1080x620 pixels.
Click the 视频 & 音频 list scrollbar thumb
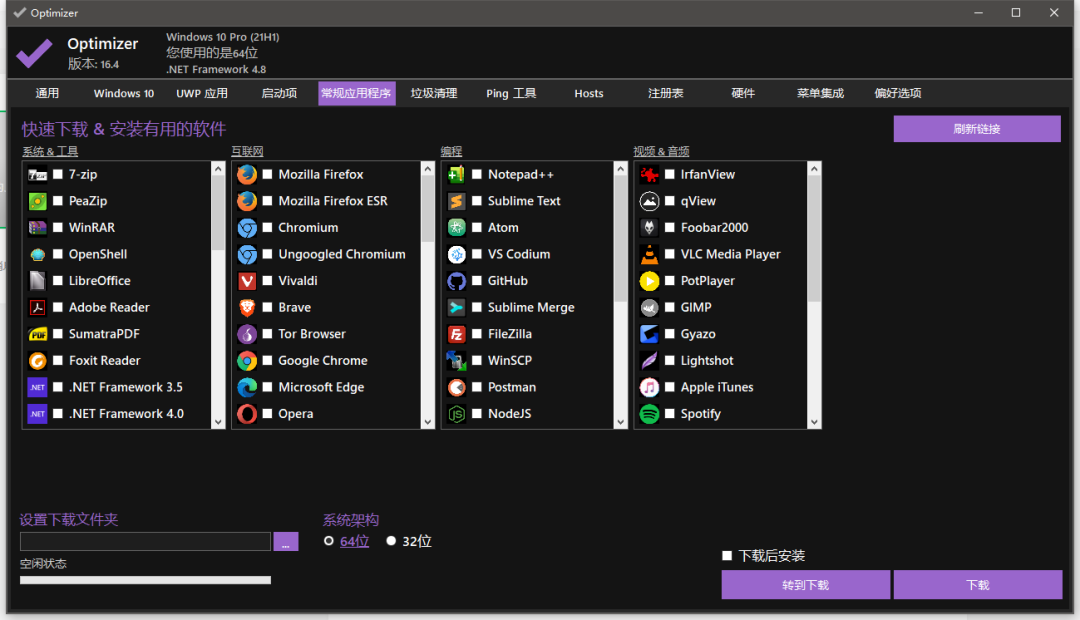pos(814,238)
